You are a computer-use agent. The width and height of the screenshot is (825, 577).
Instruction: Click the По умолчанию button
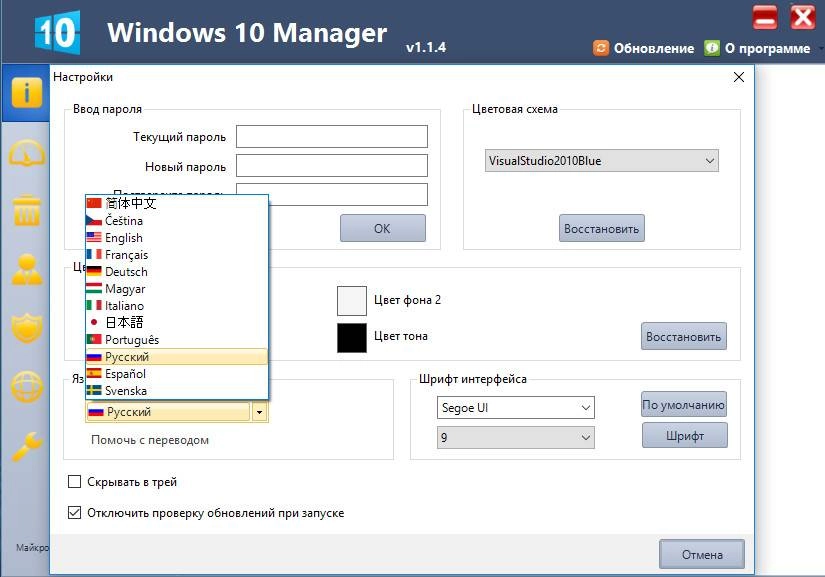tap(684, 405)
